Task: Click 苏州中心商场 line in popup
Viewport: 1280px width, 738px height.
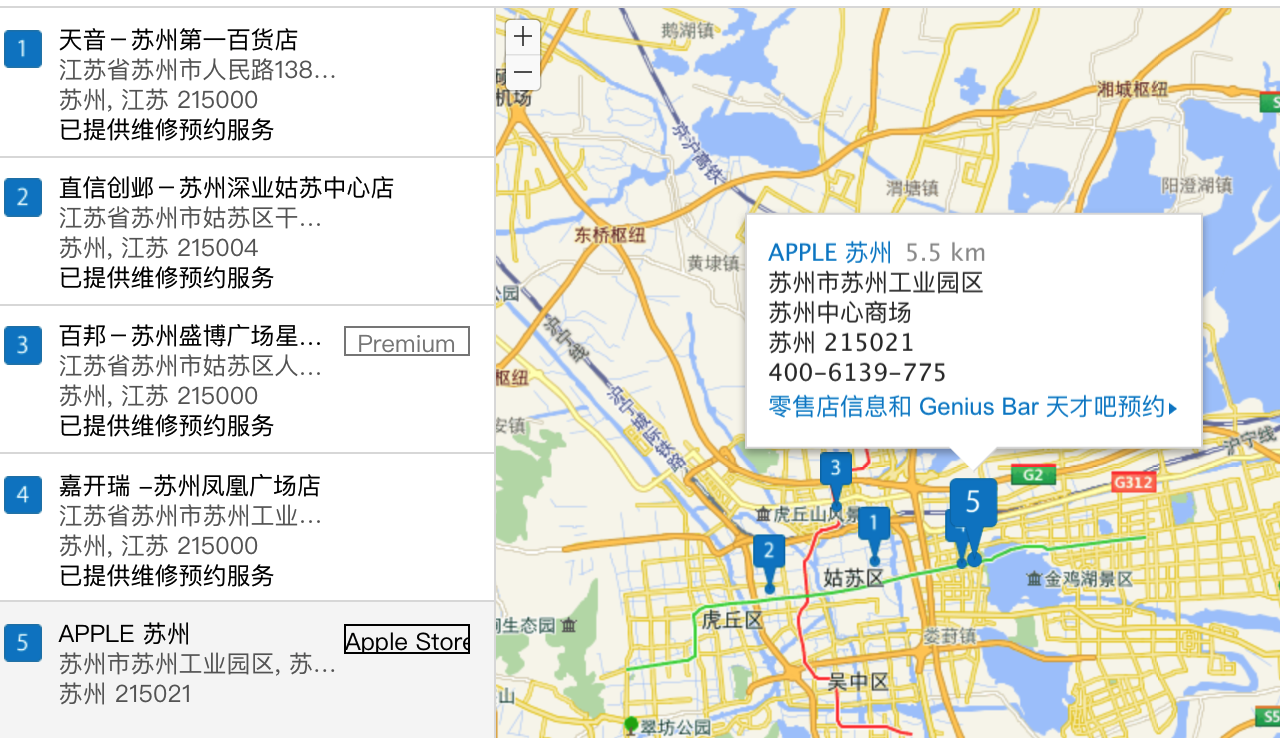Action: pyautogui.click(x=840, y=313)
